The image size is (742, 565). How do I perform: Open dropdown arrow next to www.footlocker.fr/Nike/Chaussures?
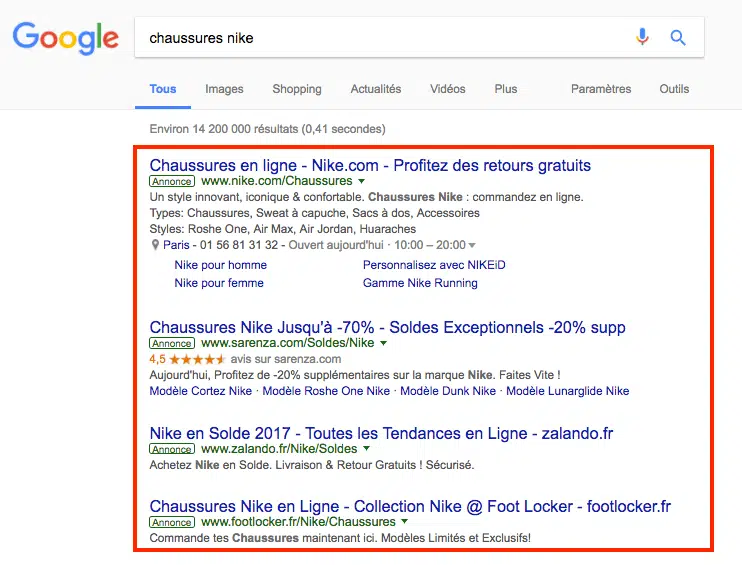coord(404,522)
